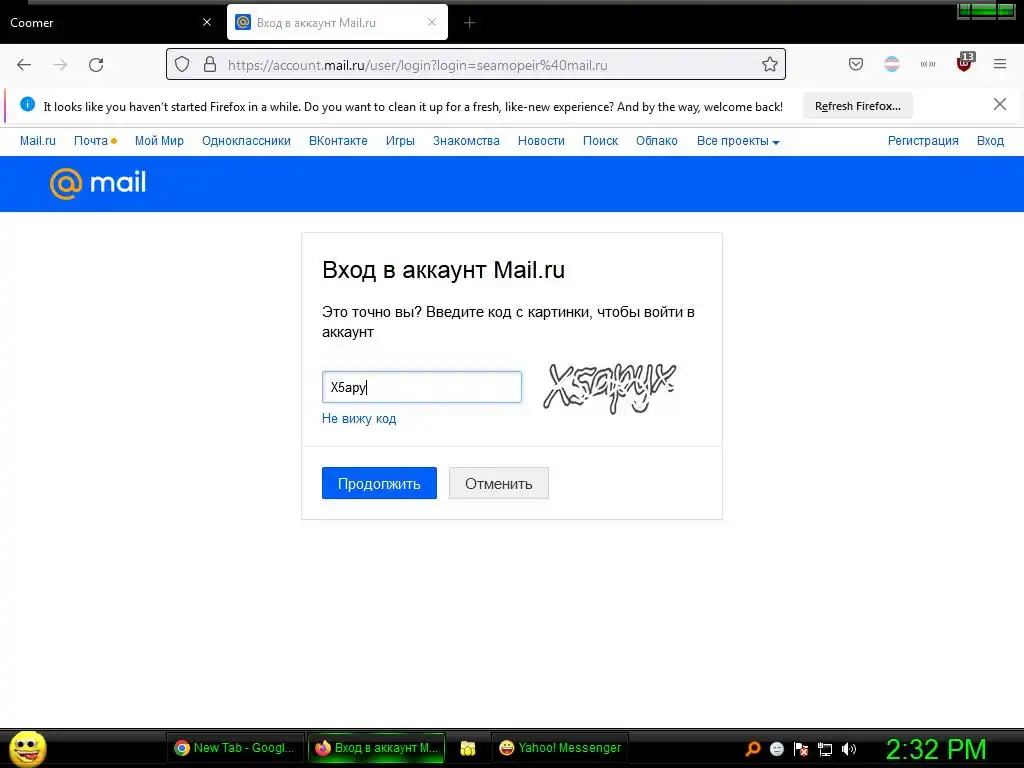Open the network tray icon
The height and width of the screenshot is (768, 1024).
pos(825,749)
